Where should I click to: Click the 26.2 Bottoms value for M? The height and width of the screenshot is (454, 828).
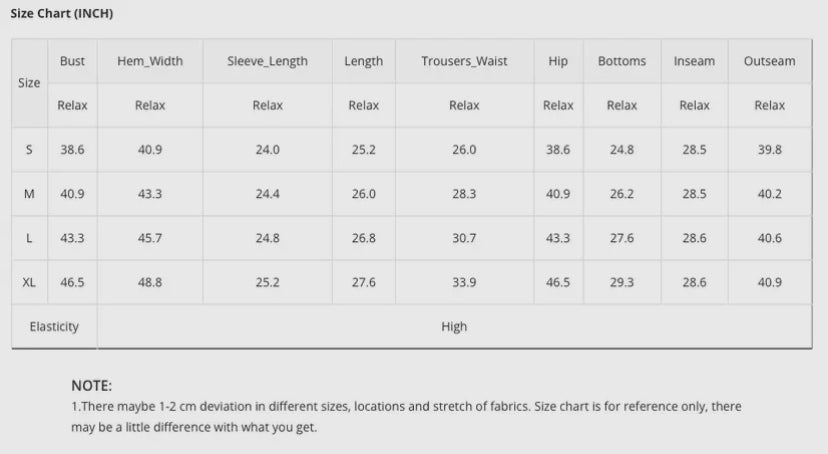coord(622,194)
